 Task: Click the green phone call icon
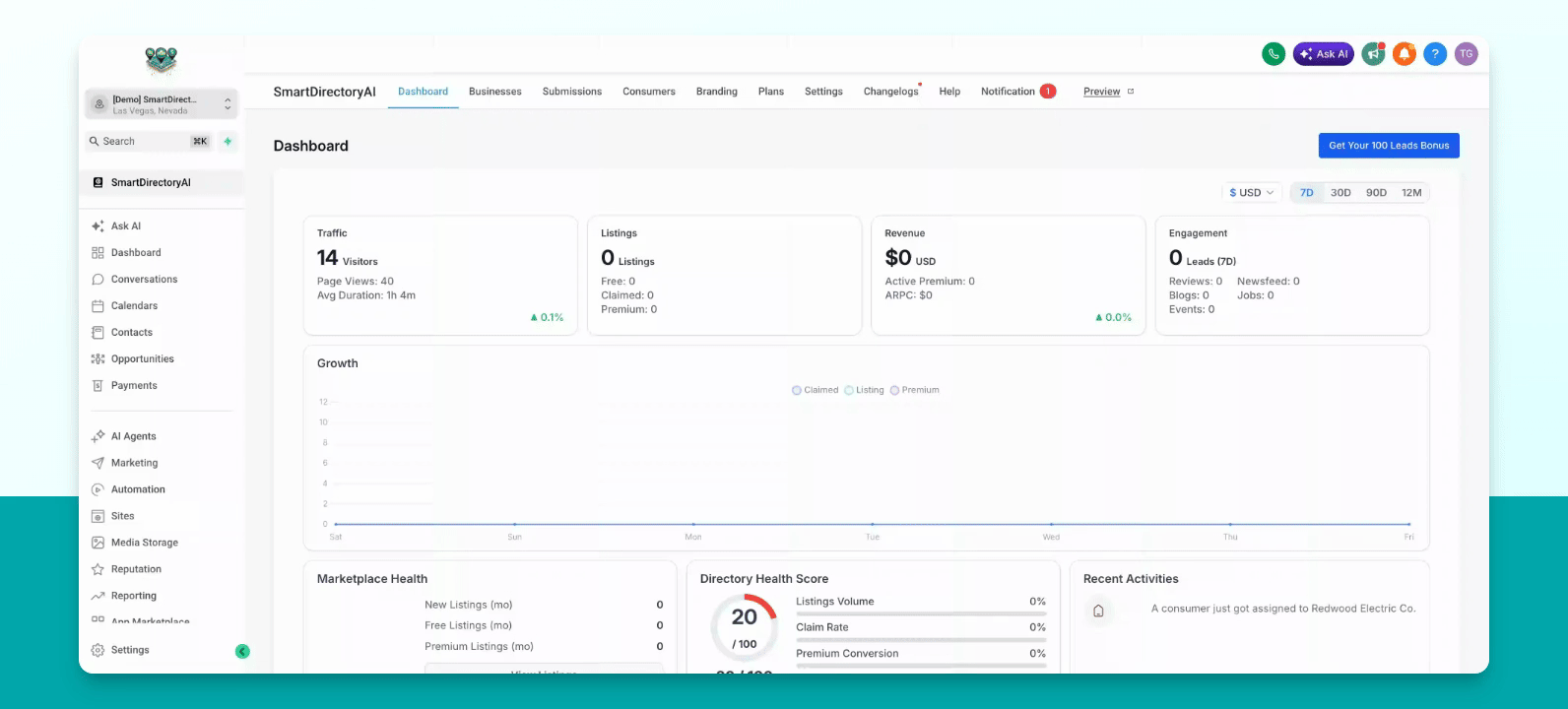pos(1274,54)
